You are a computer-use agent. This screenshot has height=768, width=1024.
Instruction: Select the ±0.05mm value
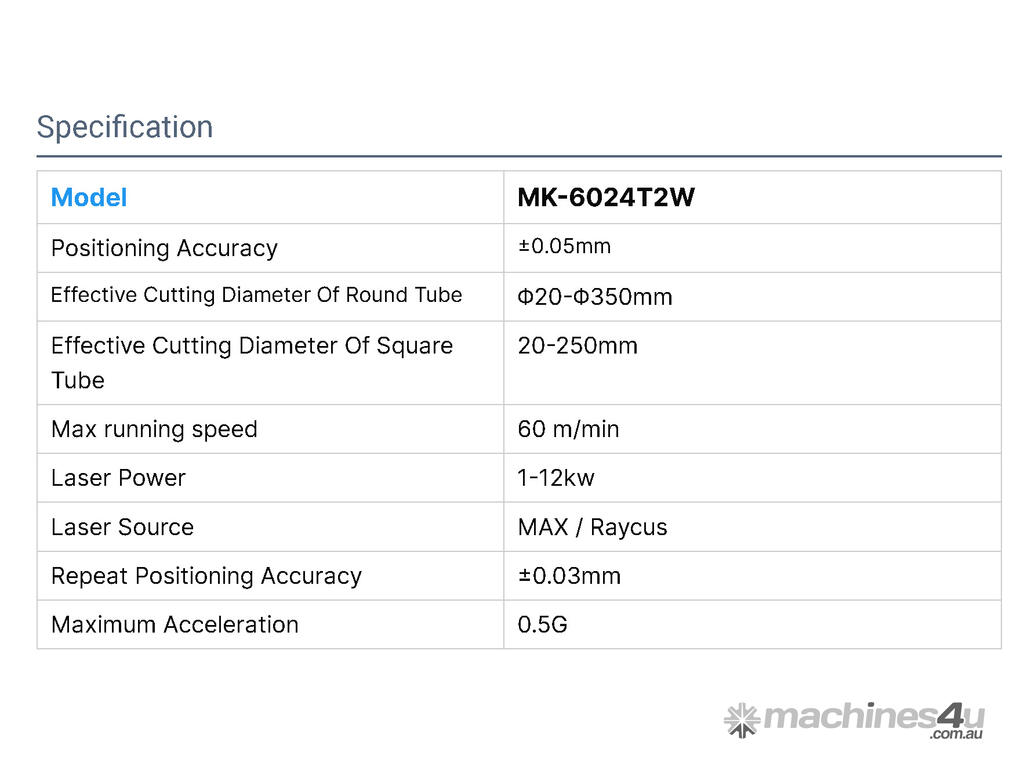pos(564,247)
